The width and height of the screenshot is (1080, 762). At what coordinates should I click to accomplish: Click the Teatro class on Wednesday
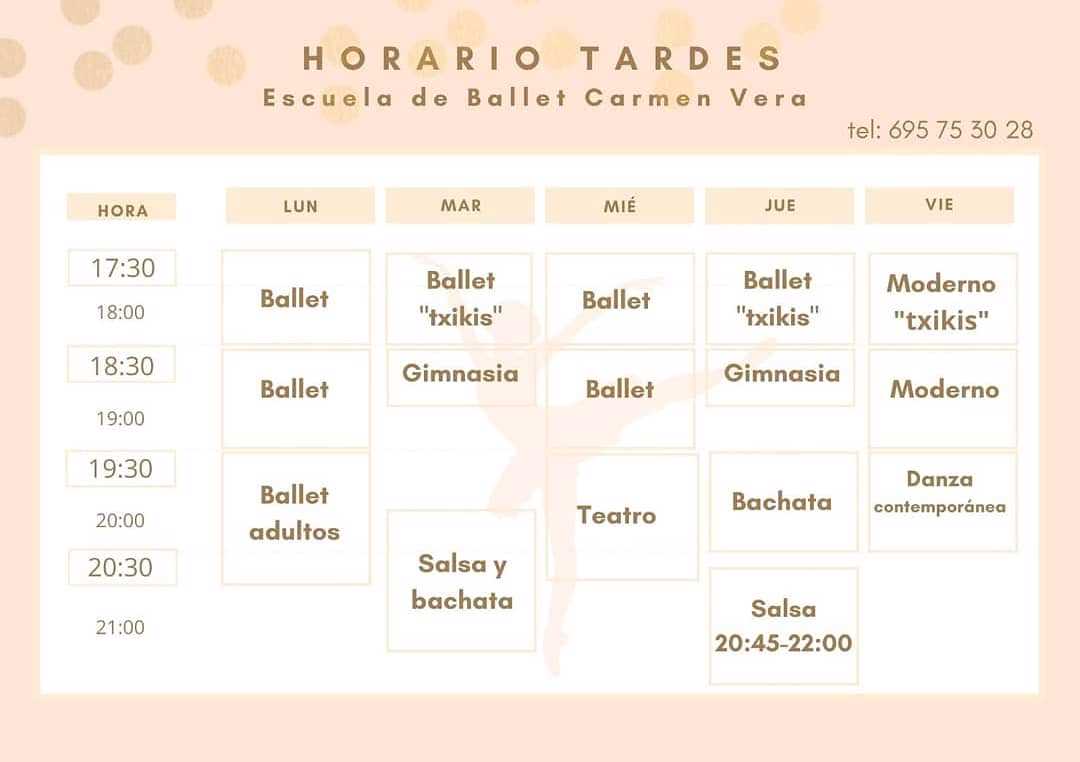622,517
